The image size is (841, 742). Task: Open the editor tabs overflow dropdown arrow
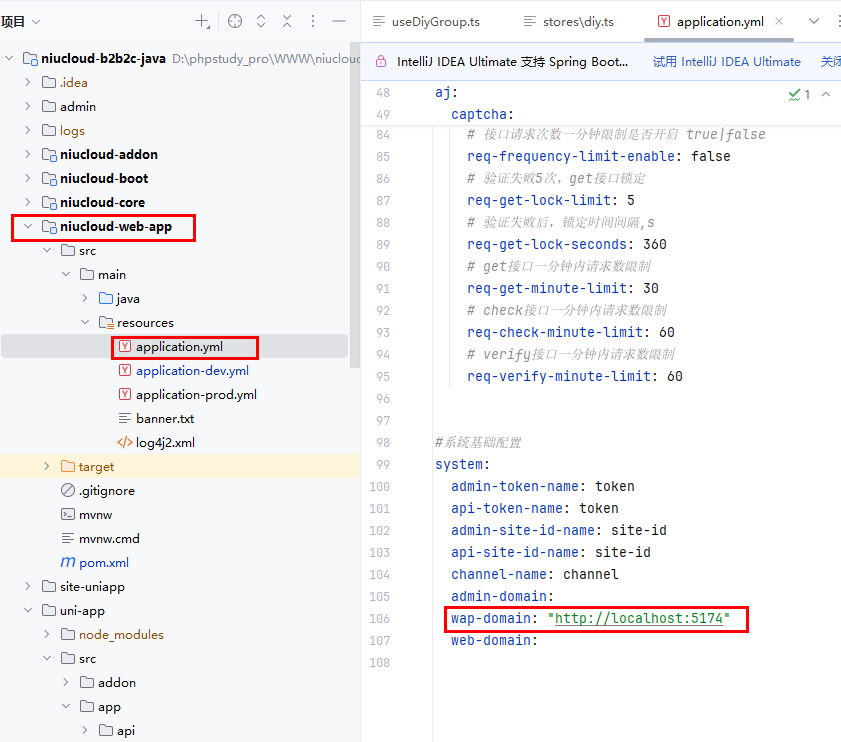click(x=812, y=21)
